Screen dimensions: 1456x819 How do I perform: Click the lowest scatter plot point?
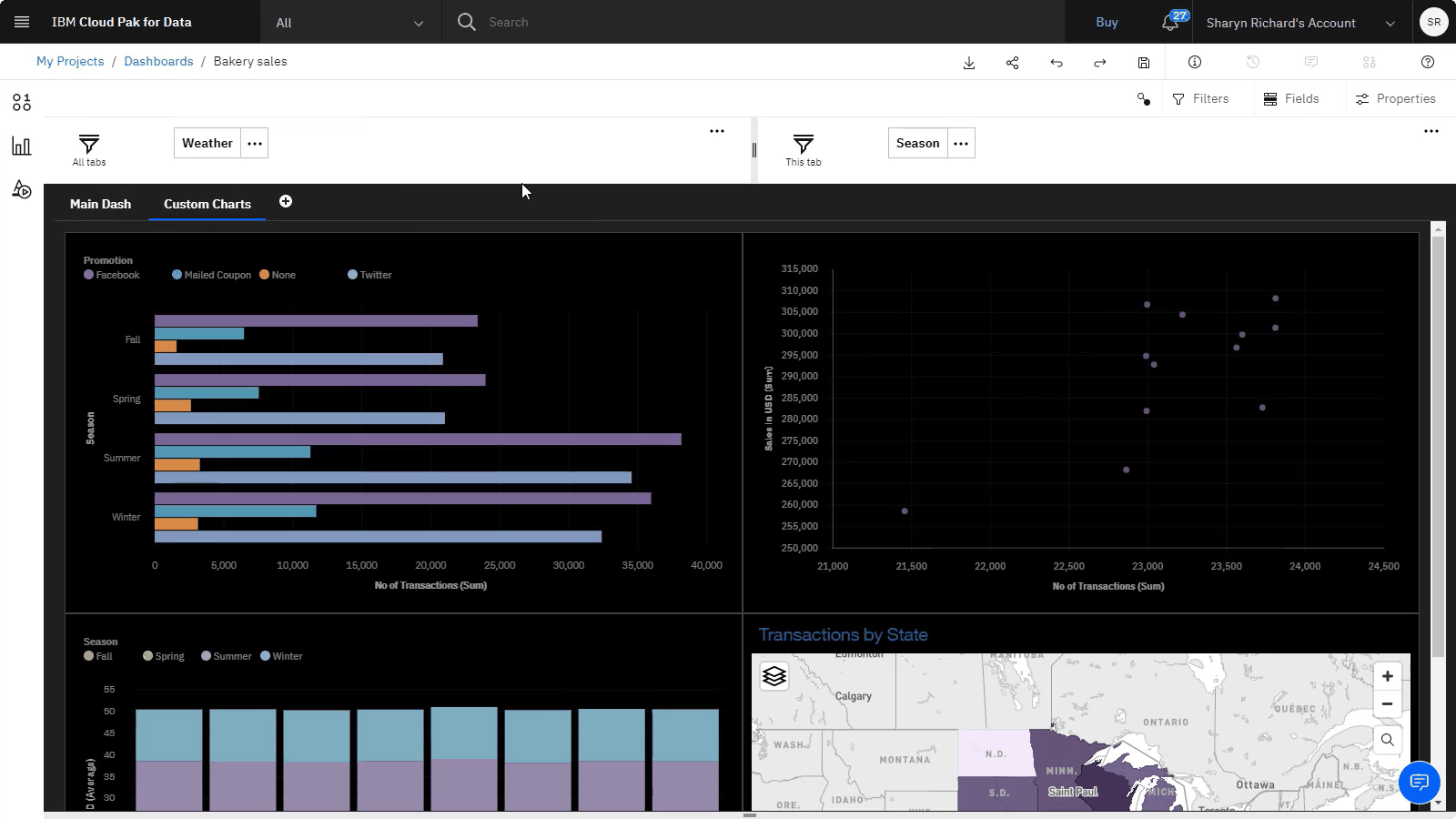905,511
